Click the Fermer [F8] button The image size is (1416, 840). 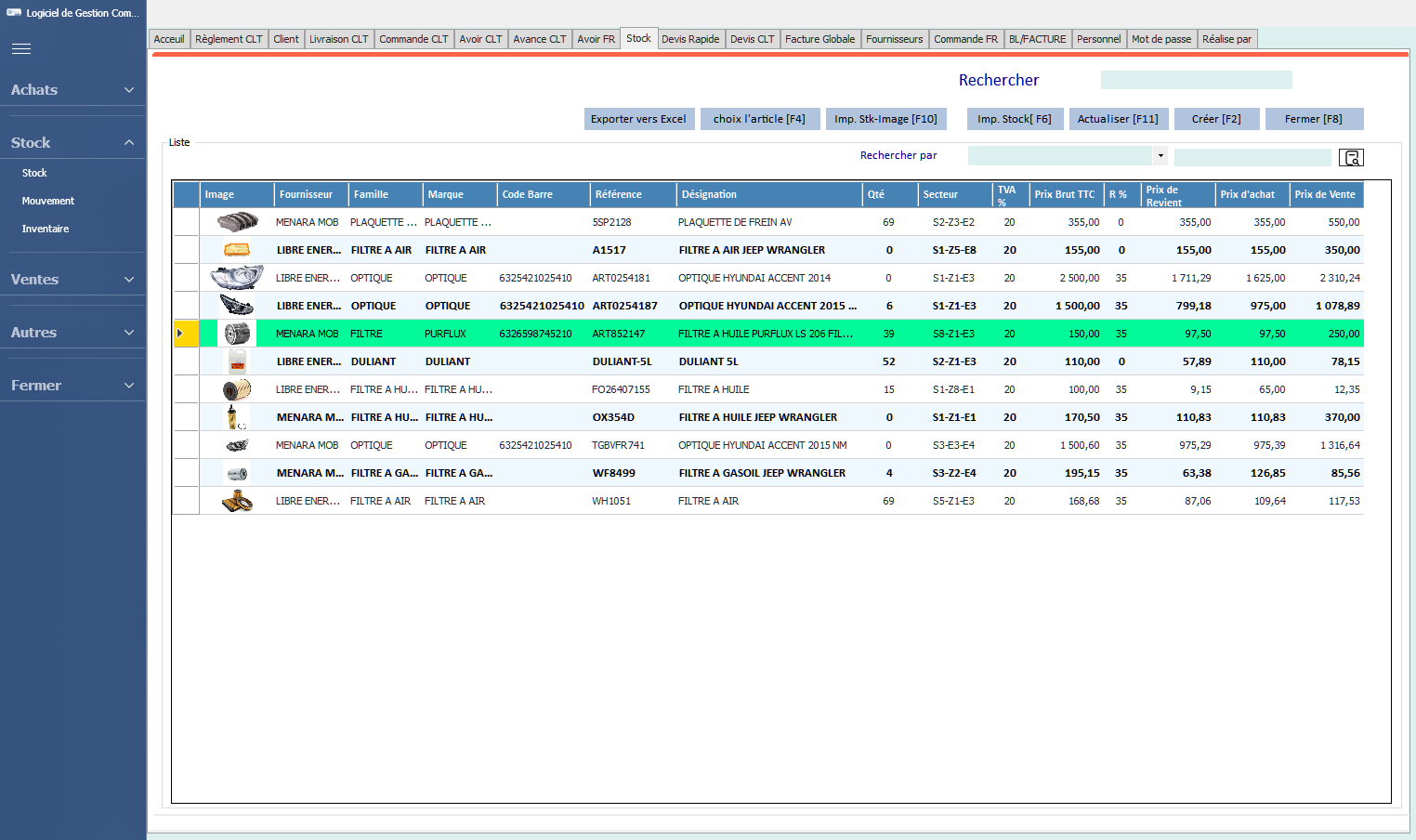1314,119
